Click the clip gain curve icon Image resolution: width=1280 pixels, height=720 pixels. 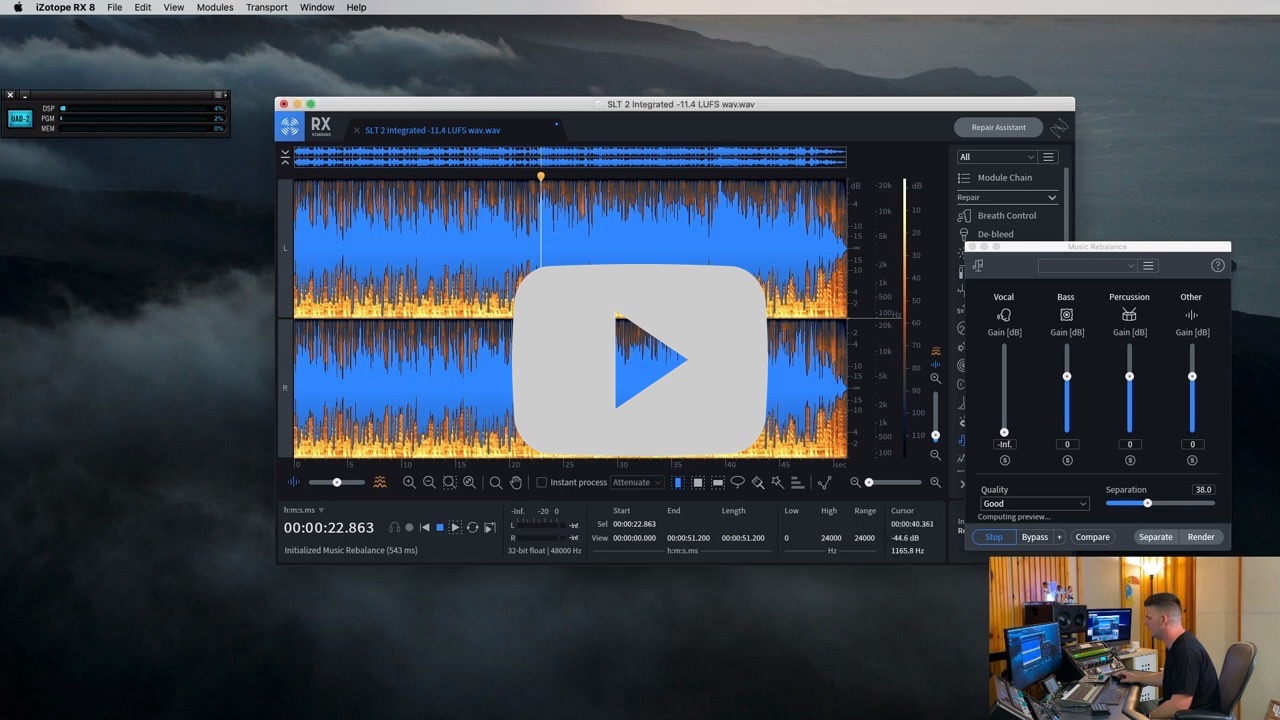point(824,482)
